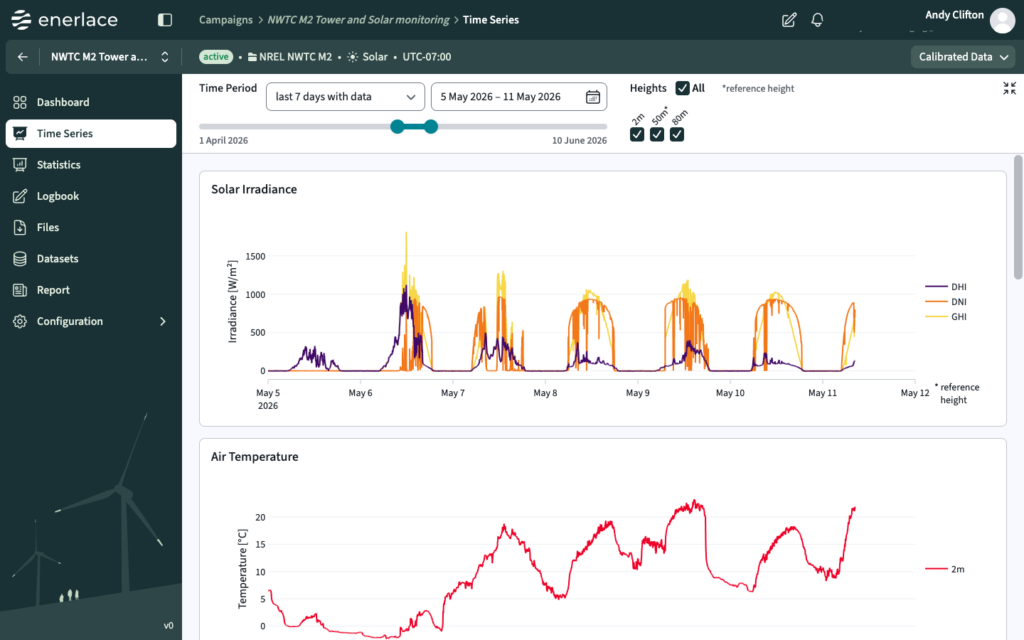1024x640 pixels.
Task: Go back with the left arrow
Action: 22,57
